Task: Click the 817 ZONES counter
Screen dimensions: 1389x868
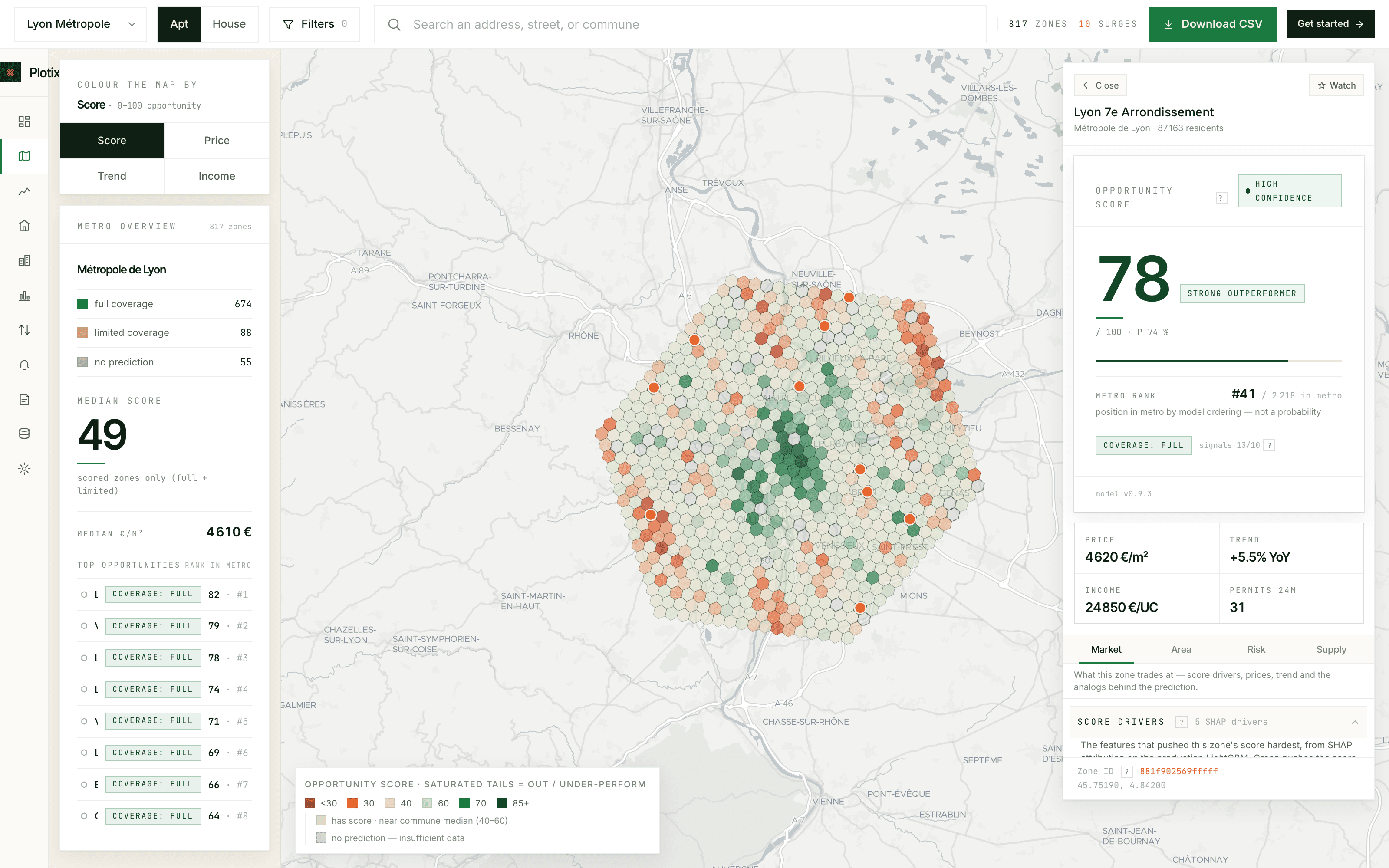Action: [x=1038, y=24]
